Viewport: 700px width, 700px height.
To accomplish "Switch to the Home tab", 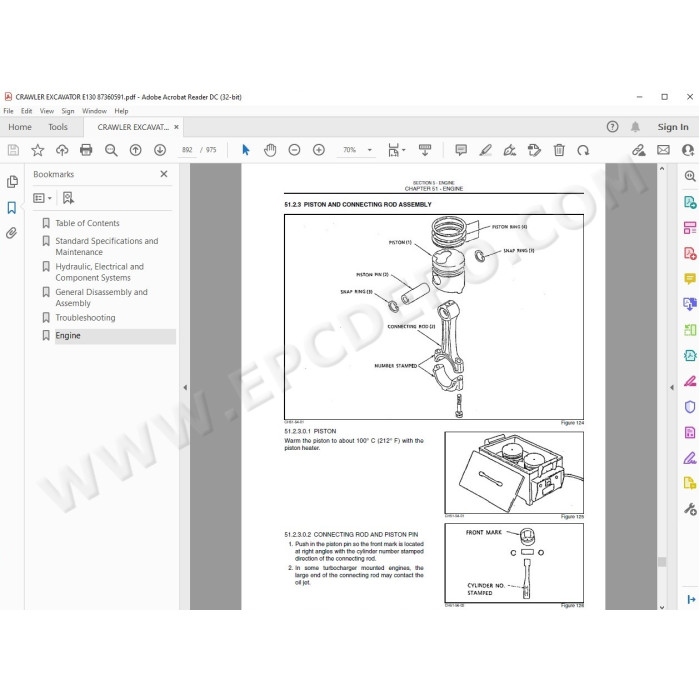I will [20, 127].
